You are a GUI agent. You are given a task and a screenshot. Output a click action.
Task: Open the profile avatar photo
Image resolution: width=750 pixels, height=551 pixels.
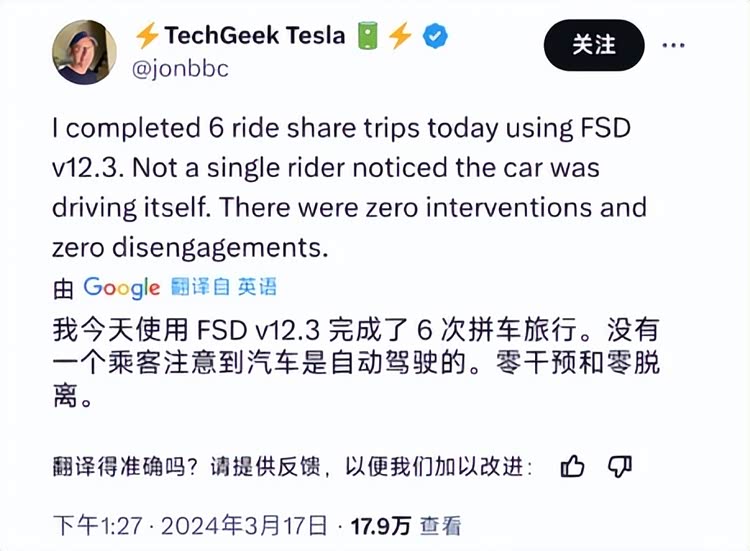pyautogui.click(x=85, y=52)
